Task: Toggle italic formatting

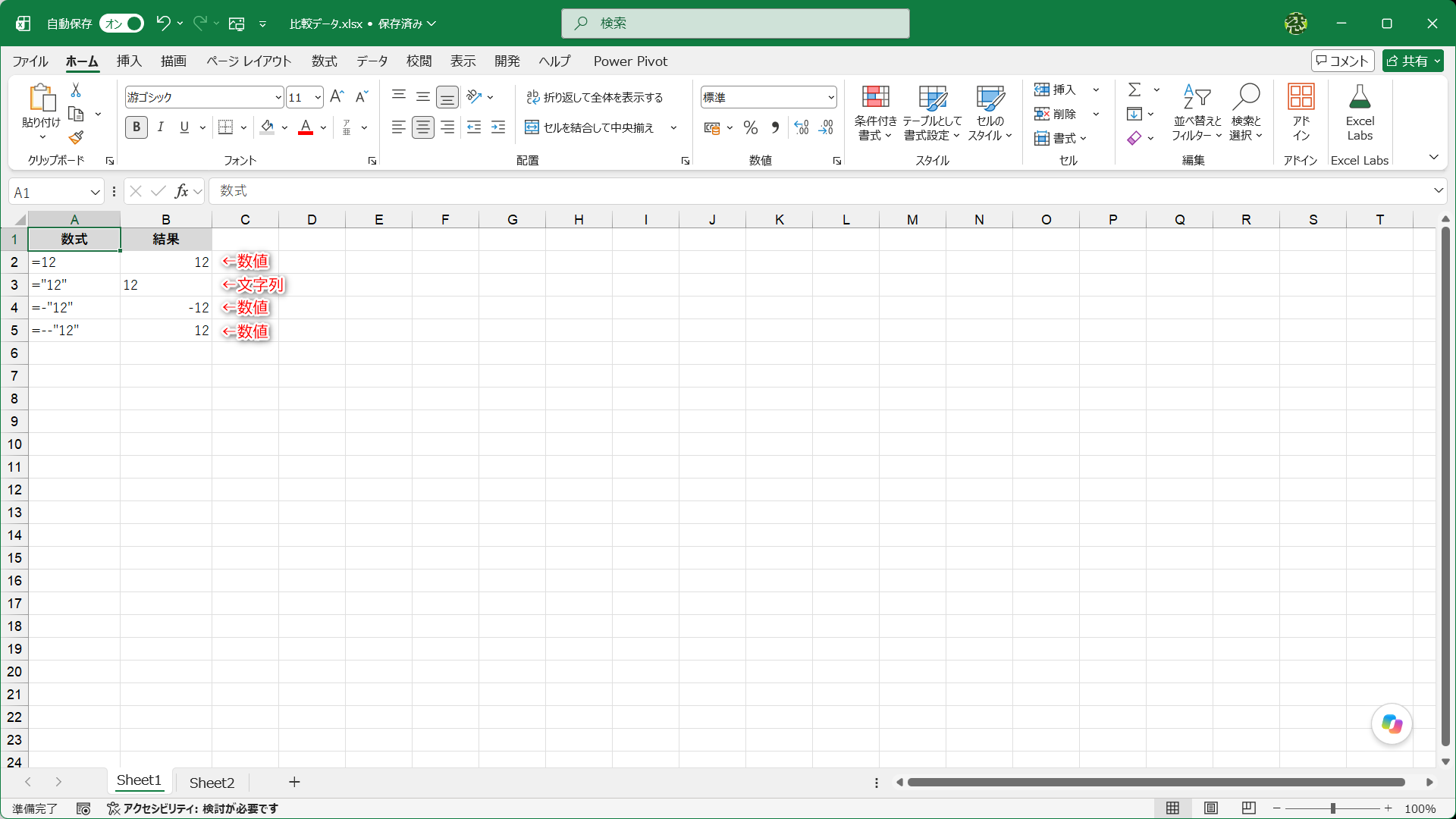Action: point(160,127)
